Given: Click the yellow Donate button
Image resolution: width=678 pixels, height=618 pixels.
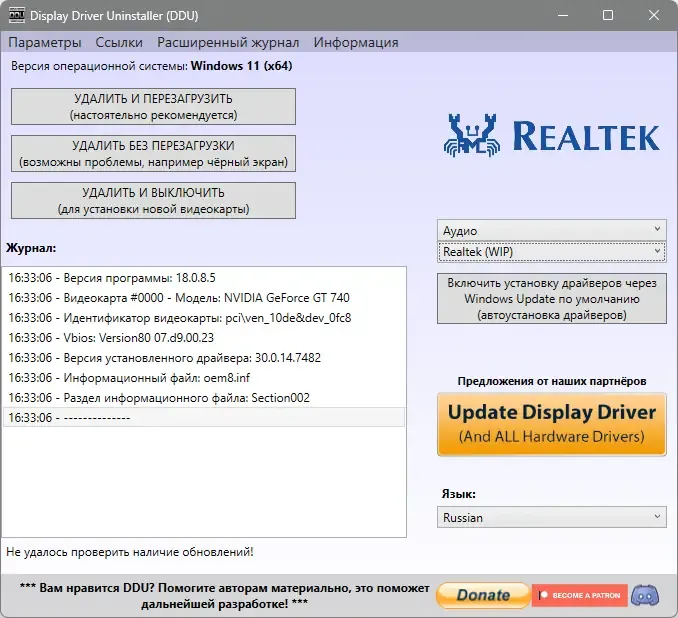Looking at the screenshot, I should [x=483, y=595].
